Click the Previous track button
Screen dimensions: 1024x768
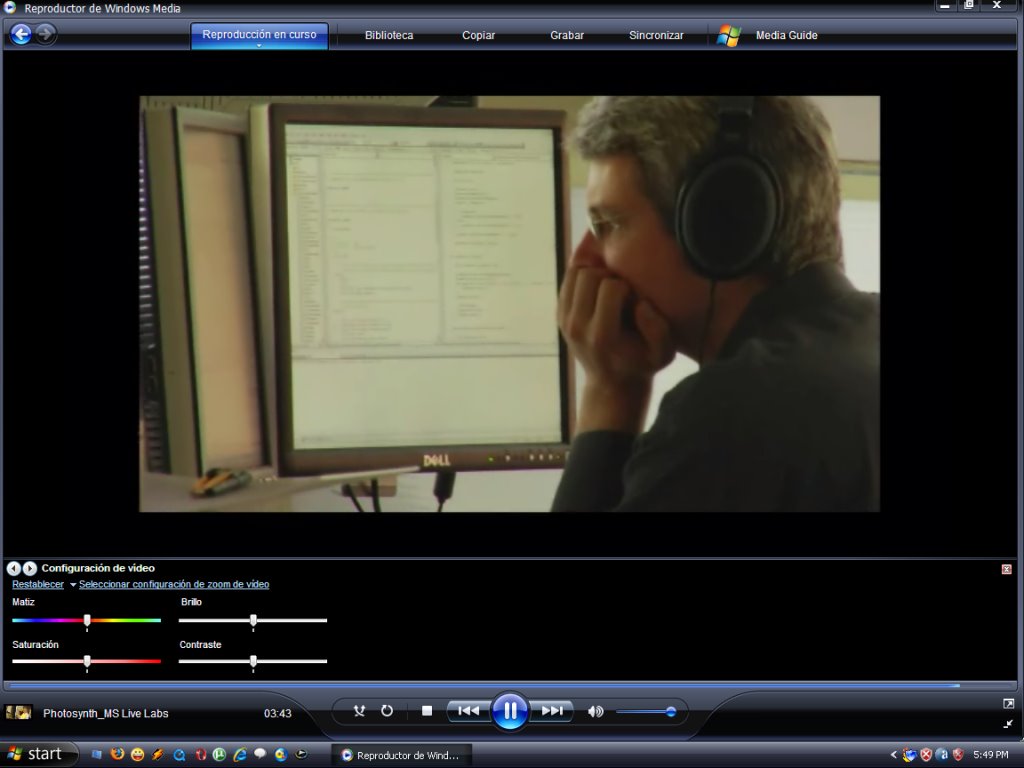pyautogui.click(x=468, y=711)
